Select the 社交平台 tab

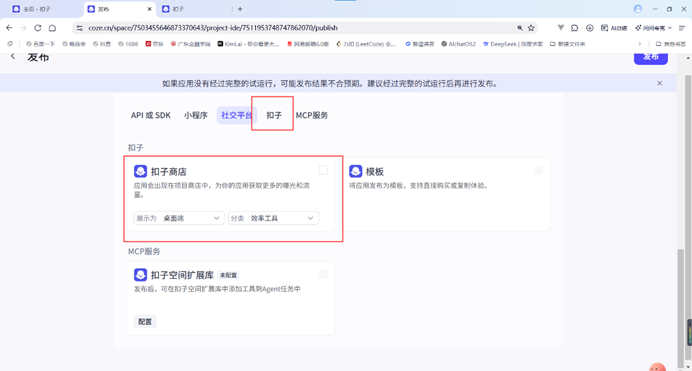[237, 115]
